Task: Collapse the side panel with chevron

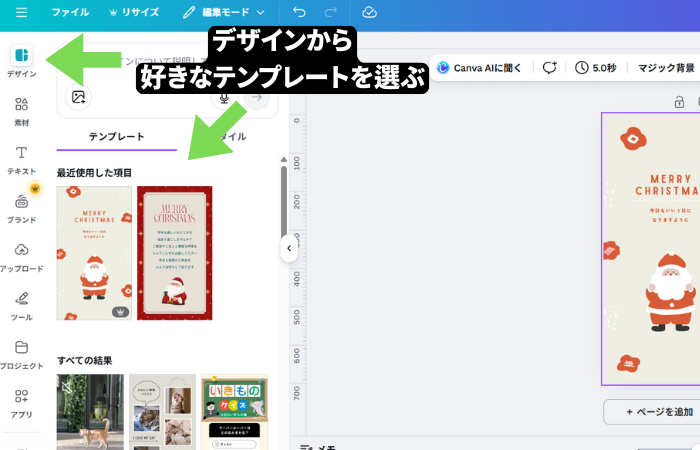Action: pyautogui.click(x=289, y=248)
